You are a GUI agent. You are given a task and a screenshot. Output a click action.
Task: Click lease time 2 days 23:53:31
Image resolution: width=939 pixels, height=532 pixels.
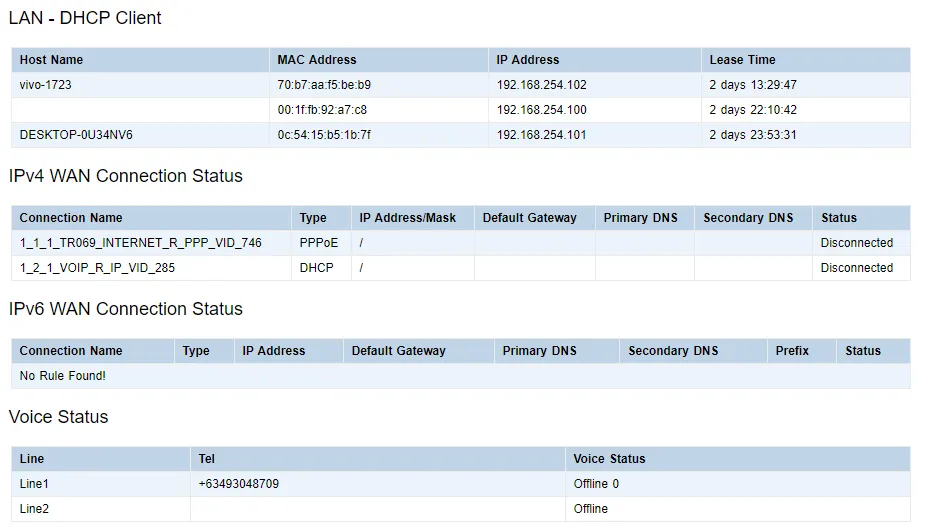pyautogui.click(x=752, y=135)
